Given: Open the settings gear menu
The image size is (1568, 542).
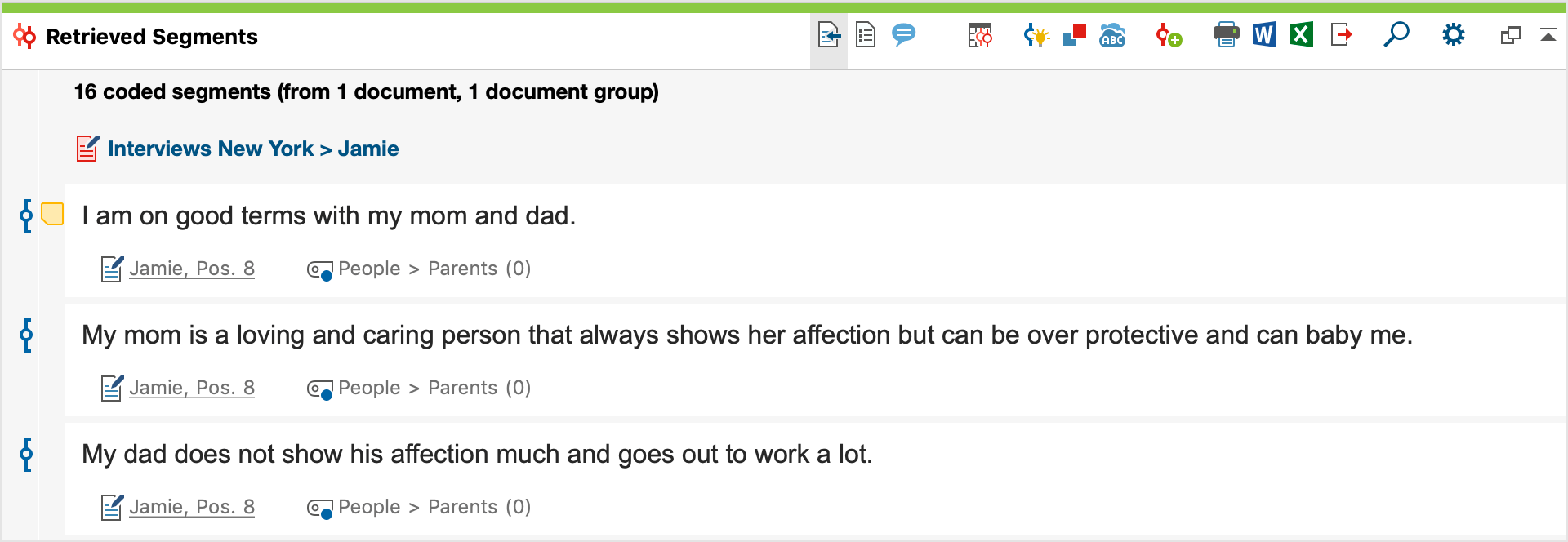Looking at the screenshot, I should click(1454, 35).
